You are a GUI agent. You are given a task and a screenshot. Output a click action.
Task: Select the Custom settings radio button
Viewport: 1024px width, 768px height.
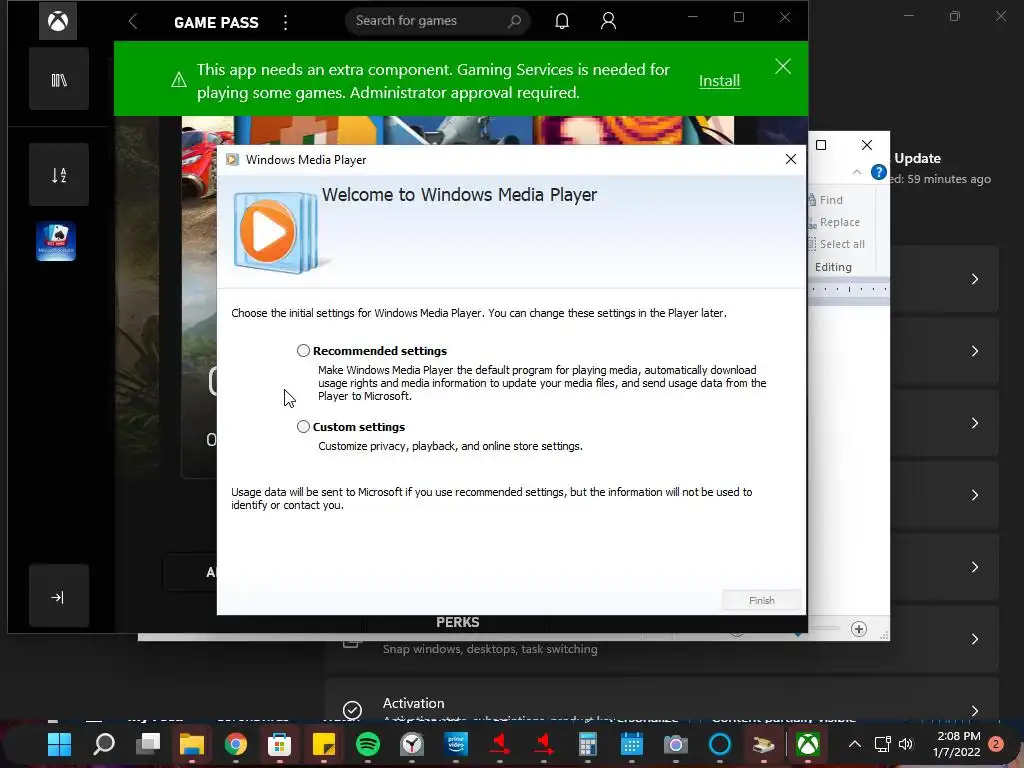pos(303,426)
